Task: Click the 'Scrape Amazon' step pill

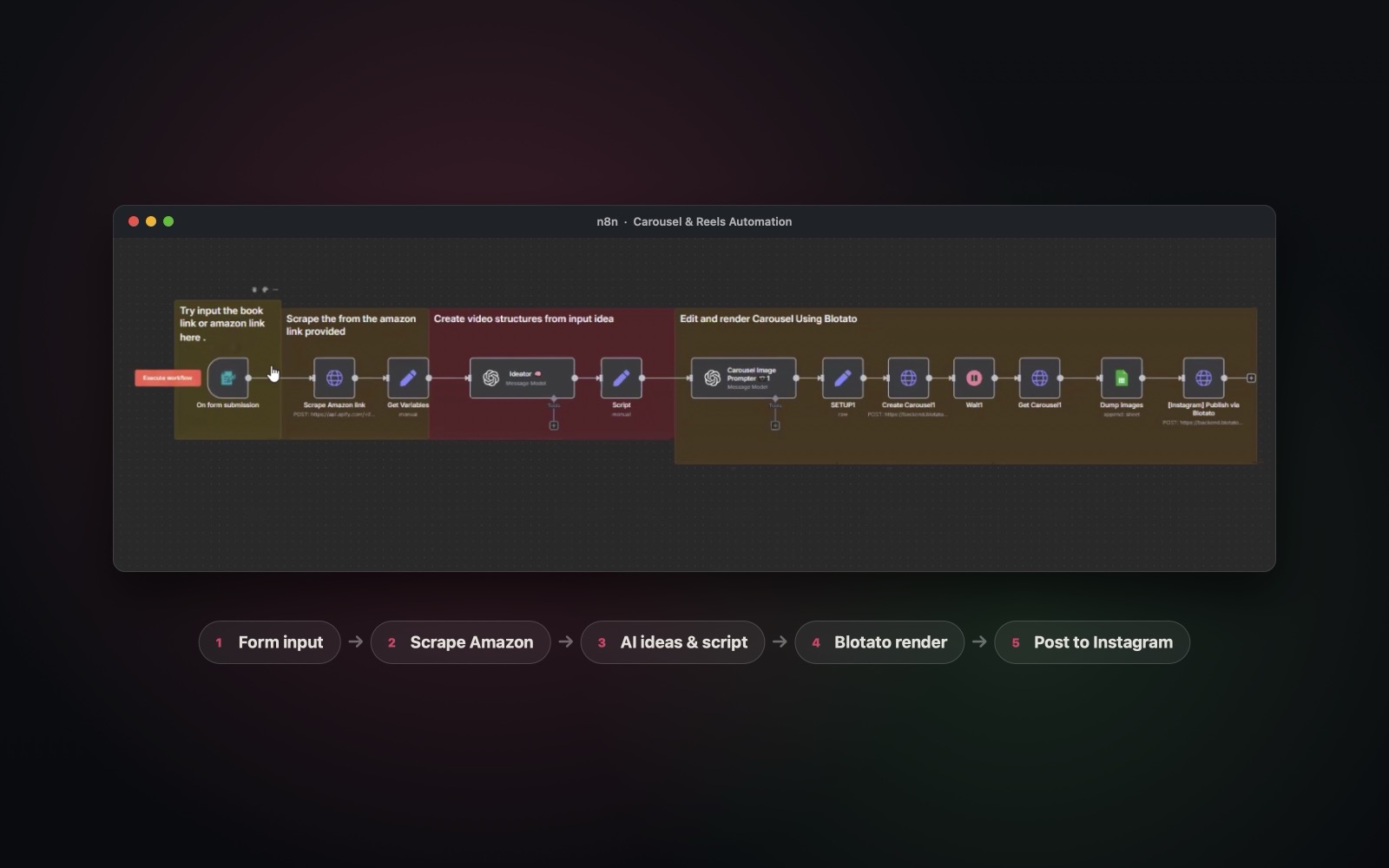Action: pyautogui.click(x=460, y=642)
